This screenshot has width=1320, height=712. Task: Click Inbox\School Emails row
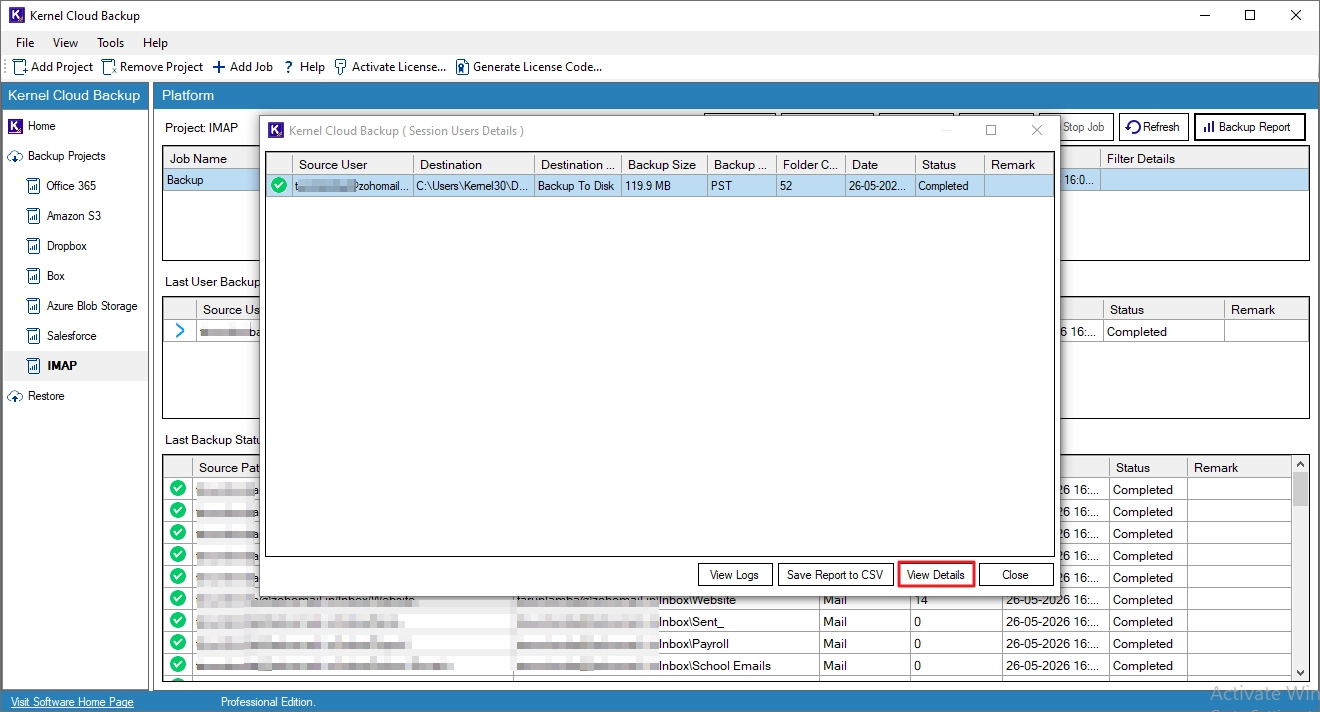[727, 666]
